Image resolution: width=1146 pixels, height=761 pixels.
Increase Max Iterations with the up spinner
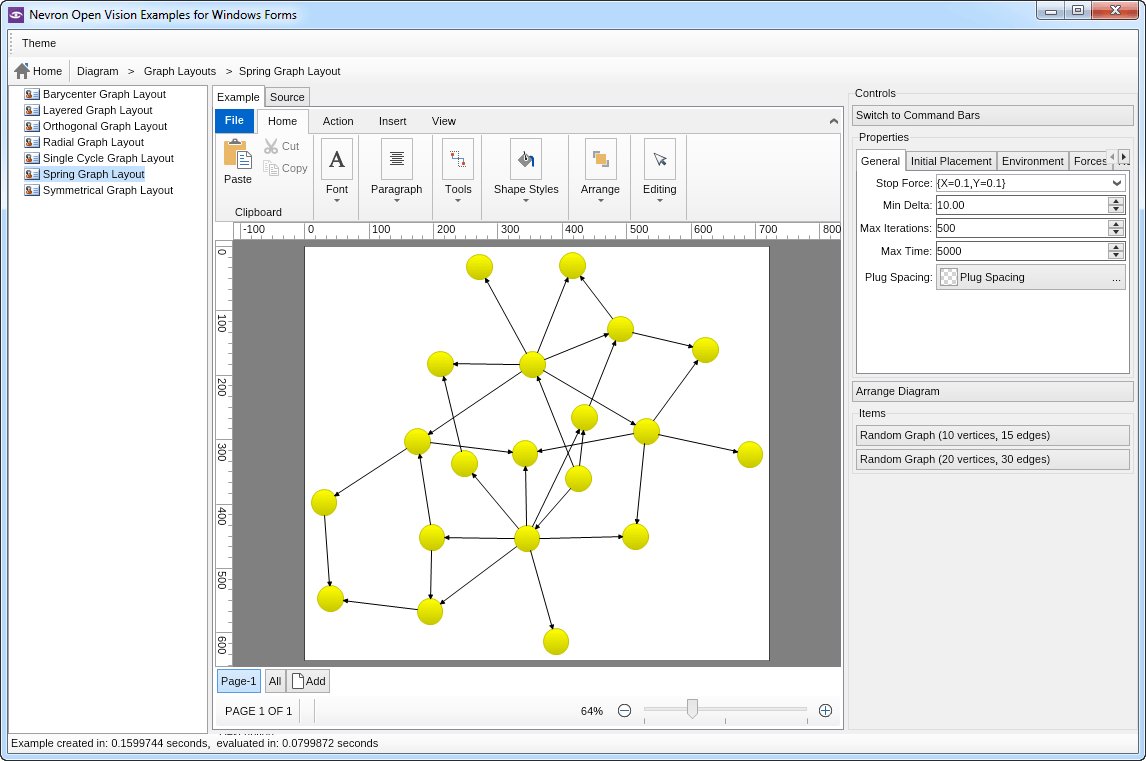point(1116,224)
